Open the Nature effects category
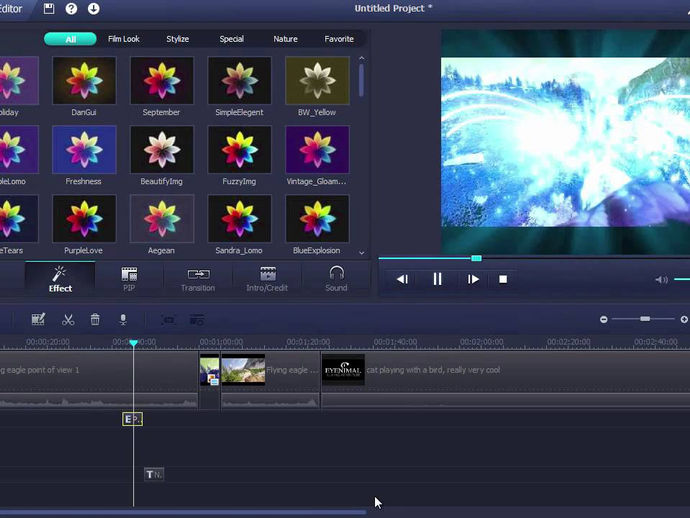690x518 pixels. click(x=285, y=39)
